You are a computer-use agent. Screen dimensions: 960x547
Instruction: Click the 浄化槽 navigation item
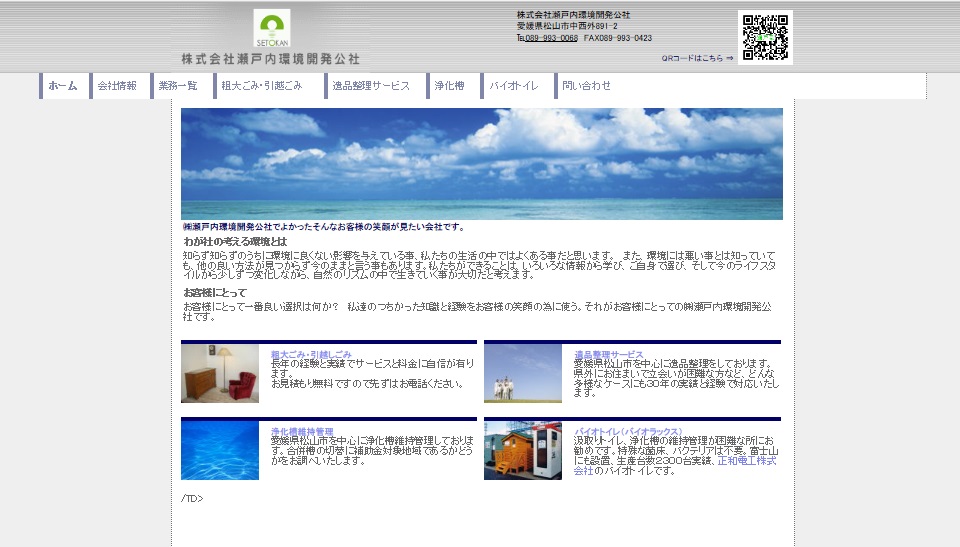(449, 86)
